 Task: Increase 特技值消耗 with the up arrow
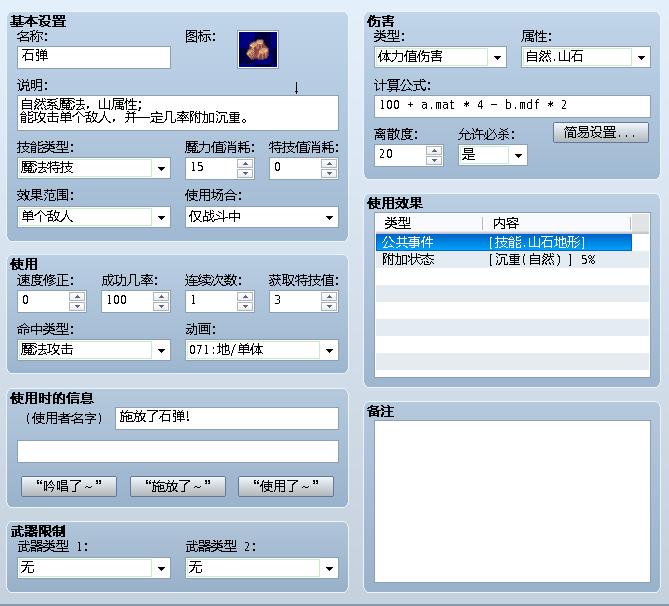tap(329, 163)
